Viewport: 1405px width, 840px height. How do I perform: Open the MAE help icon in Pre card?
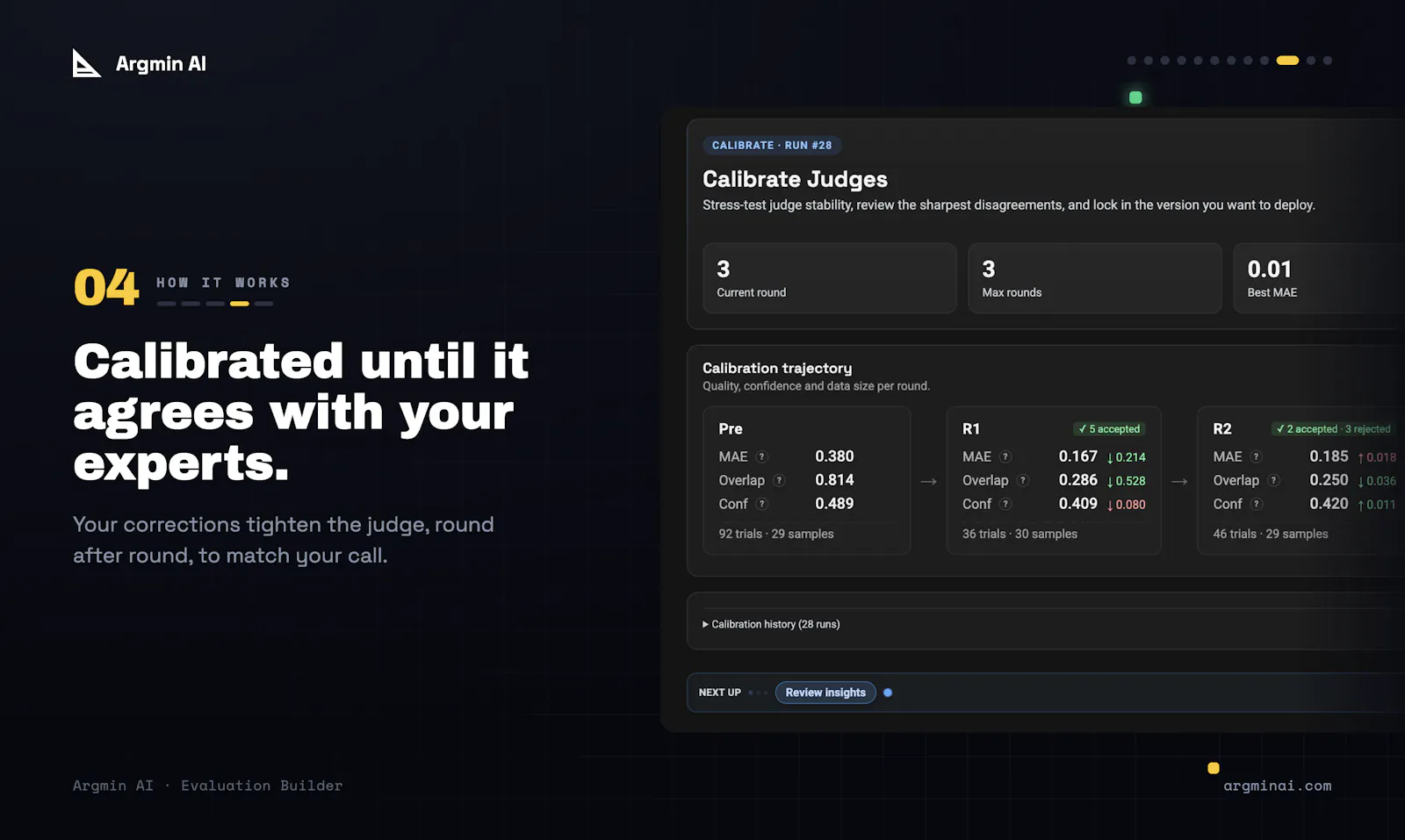[x=762, y=456]
